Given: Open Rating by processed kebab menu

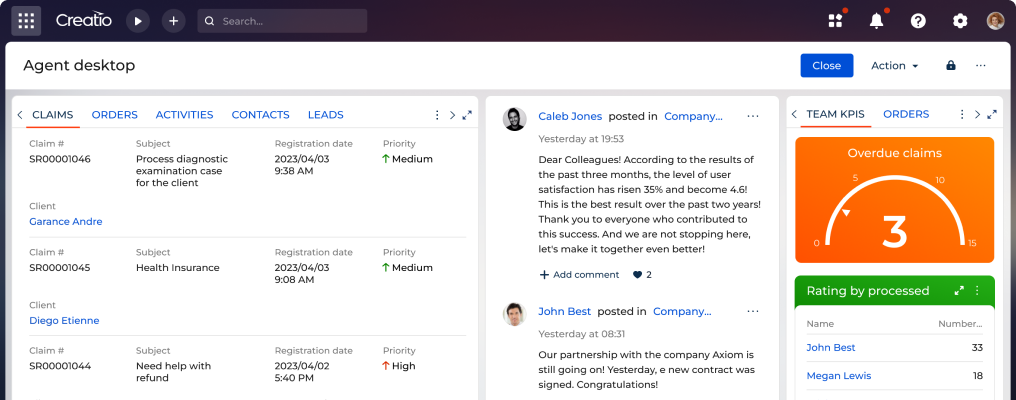Looking at the screenshot, I should pyautogui.click(x=978, y=291).
